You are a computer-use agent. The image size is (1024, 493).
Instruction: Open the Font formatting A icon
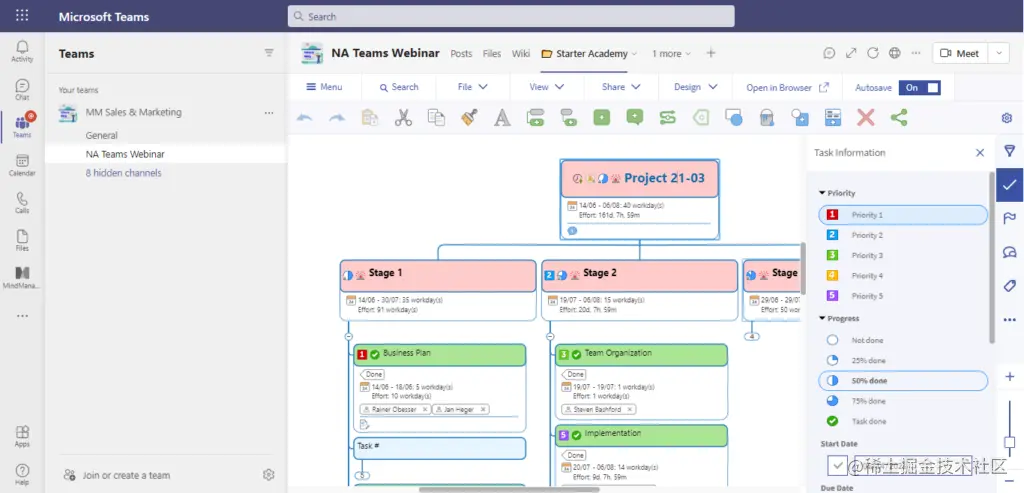(502, 118)
